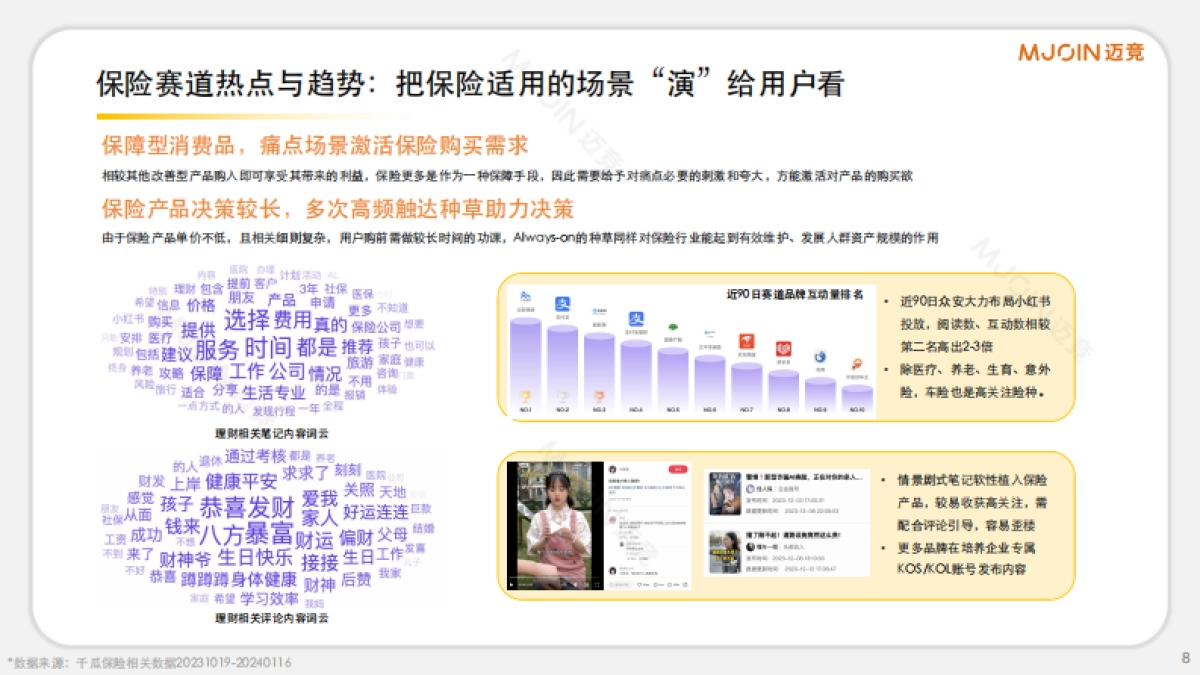The width and height of the screenshot is (1200, 675).
Task: Click the brand icon atop the NO.1 bar
Action: 524,294
